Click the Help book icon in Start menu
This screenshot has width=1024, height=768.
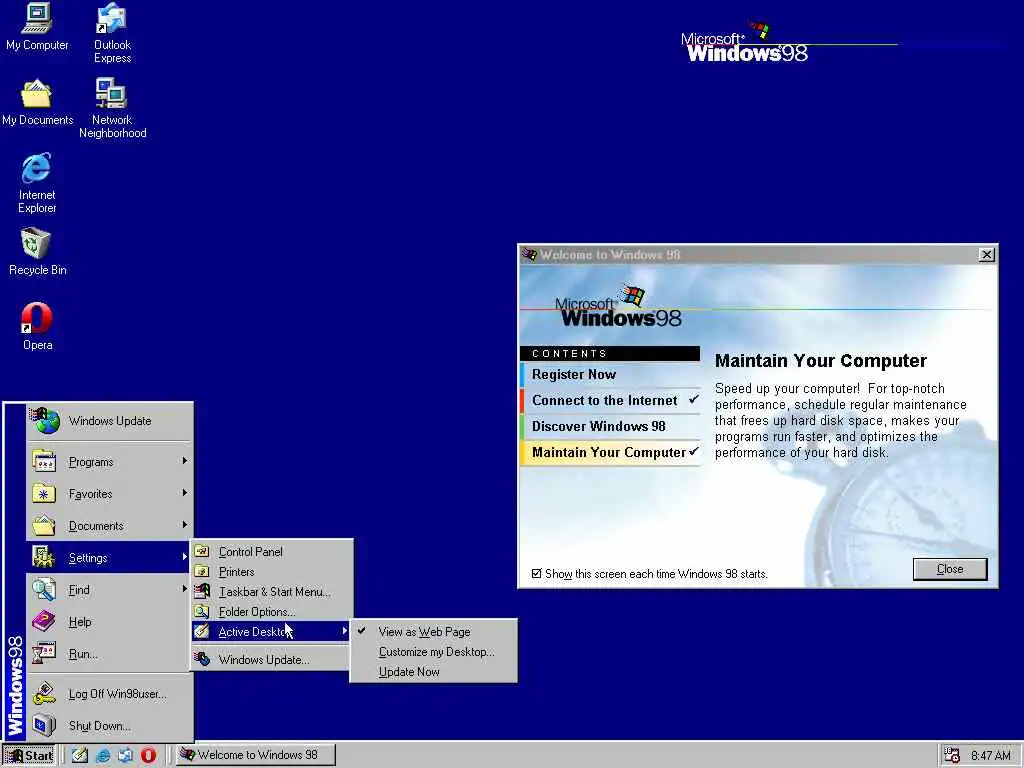(x=44, y=622)
